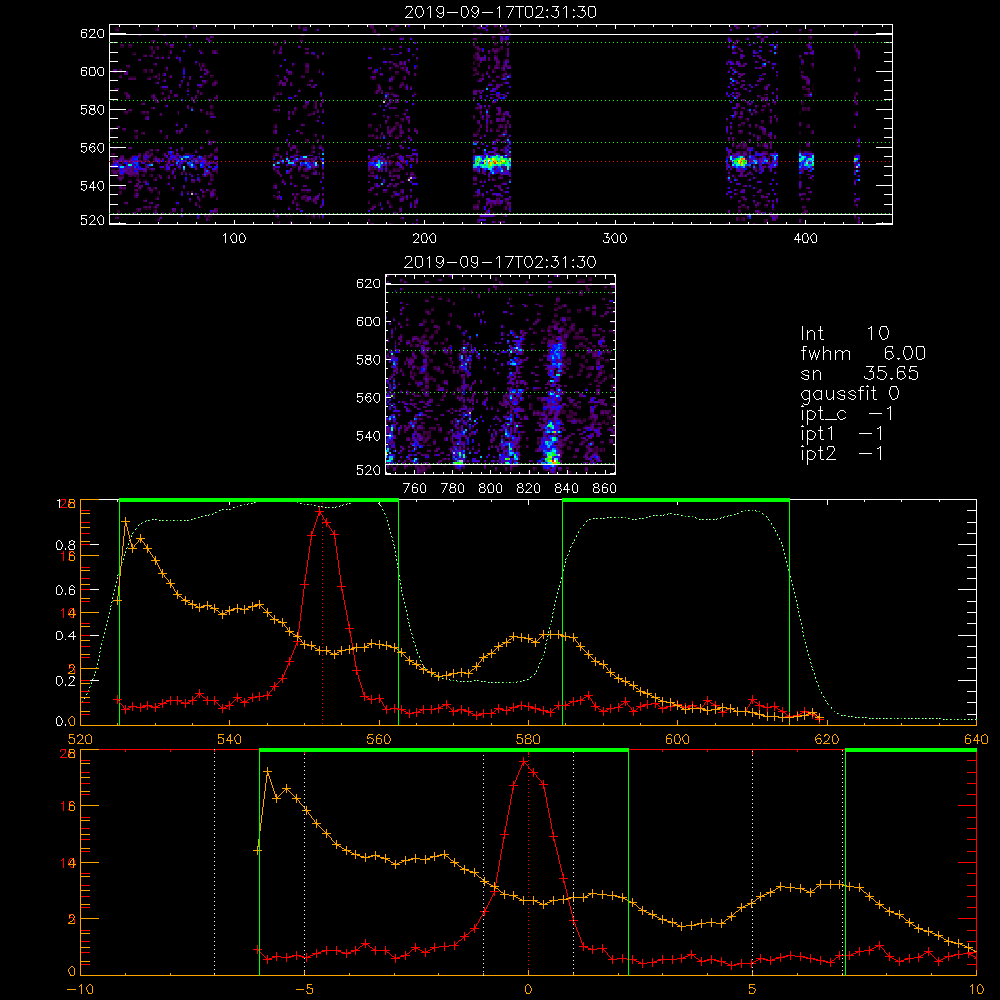Select the 'Int 10' parameter text
The image size is (1000, 1000).
coord(844,333)
